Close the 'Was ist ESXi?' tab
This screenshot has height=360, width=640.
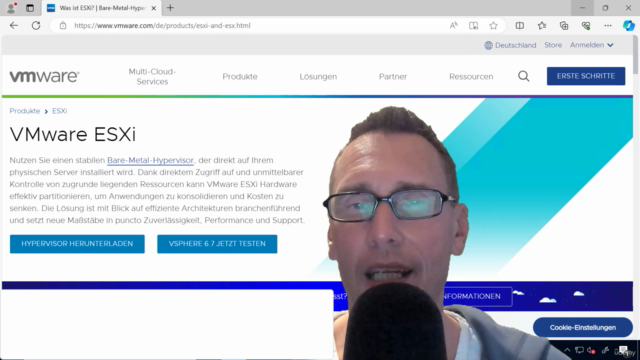[153, 8]
